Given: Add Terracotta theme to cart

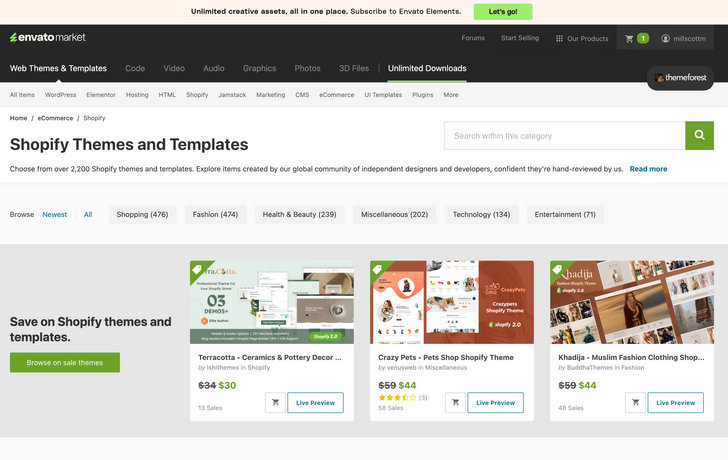Looking at the screenshot, I should click(276, 402).
